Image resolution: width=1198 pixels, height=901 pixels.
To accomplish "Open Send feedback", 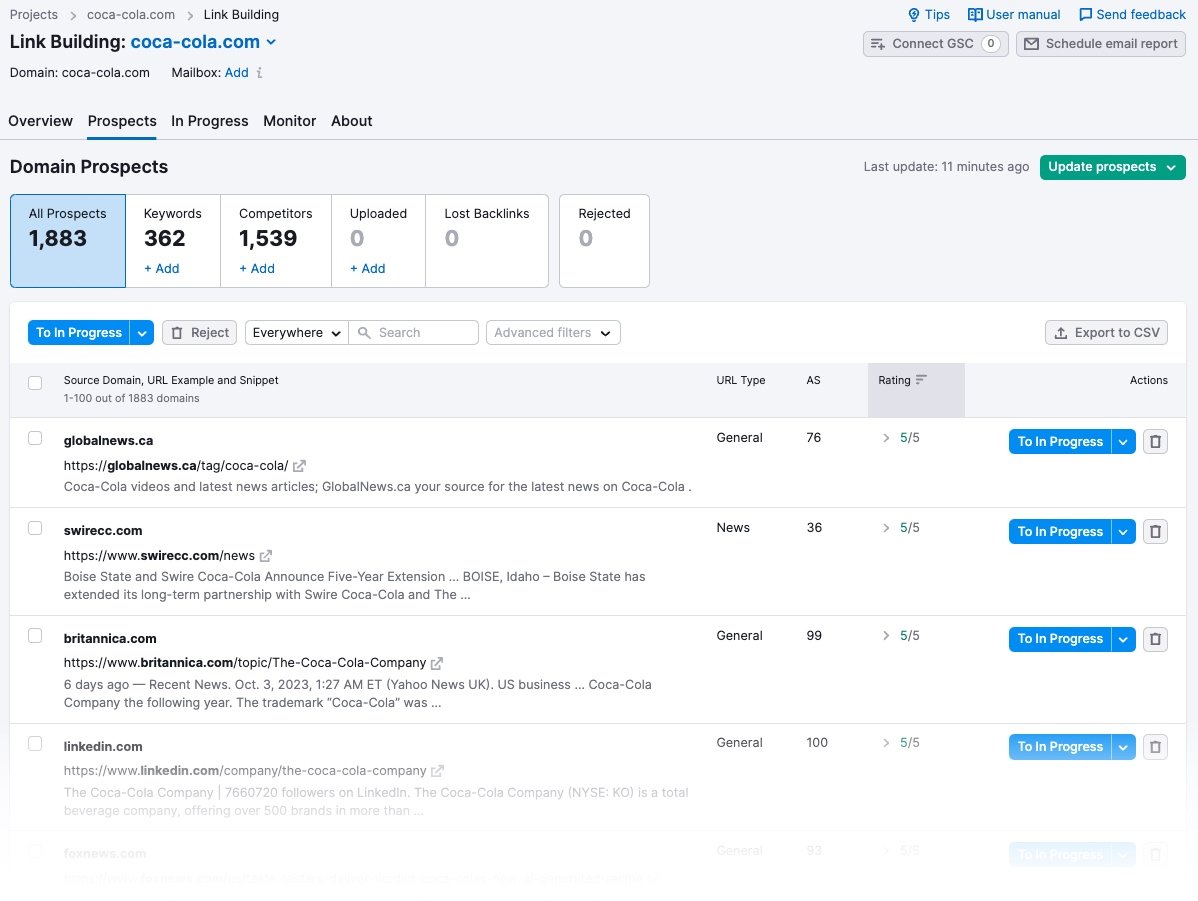I will tap(1132, 14).
